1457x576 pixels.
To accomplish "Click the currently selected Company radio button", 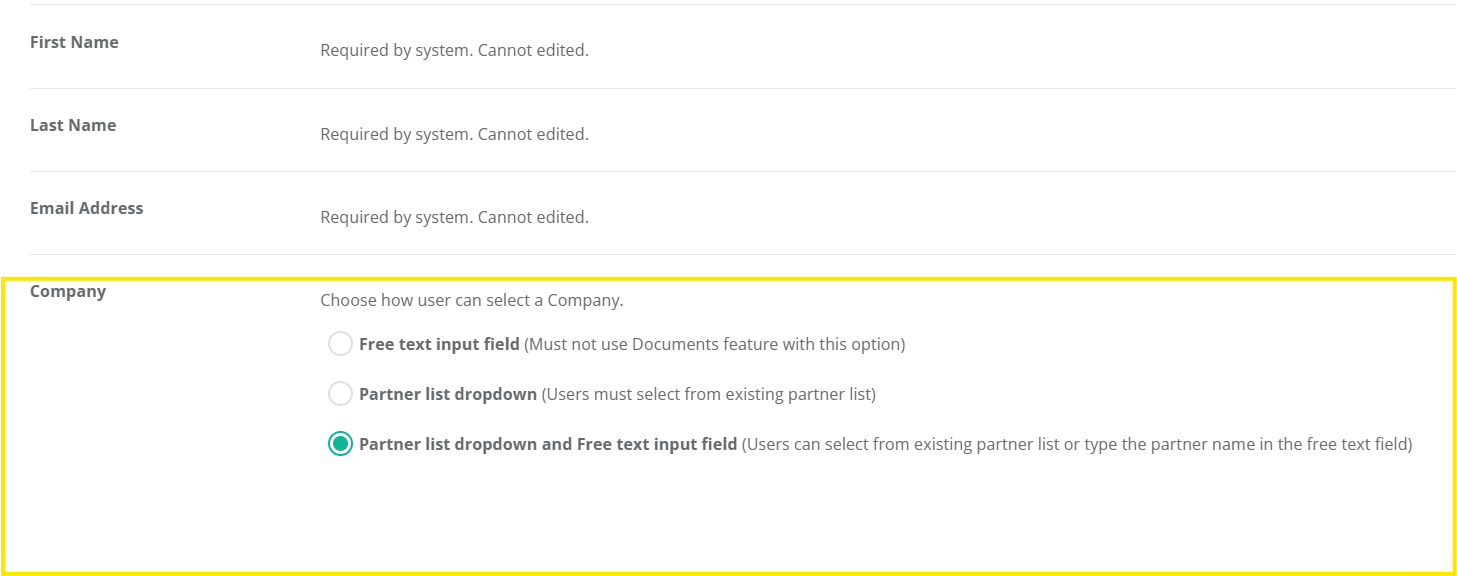I will click(x=340, y=443).
